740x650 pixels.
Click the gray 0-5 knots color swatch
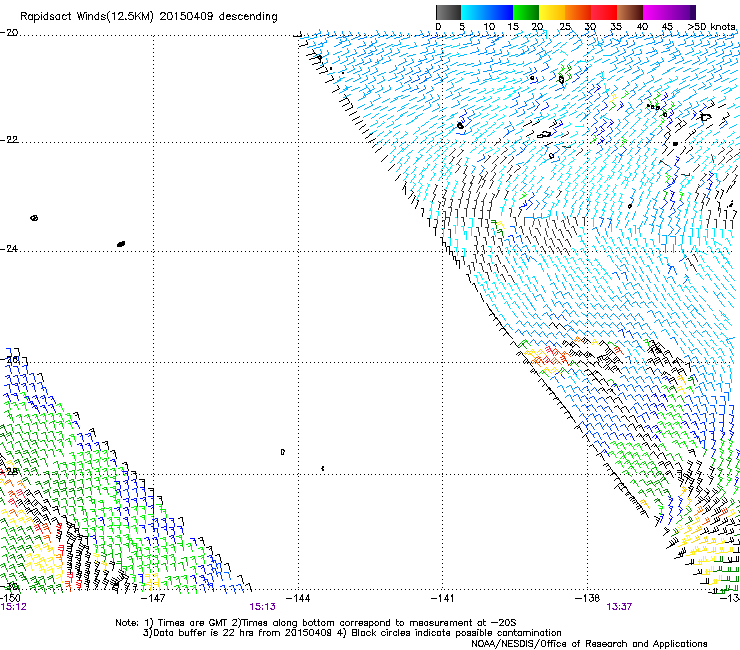(x=449, y=12)
